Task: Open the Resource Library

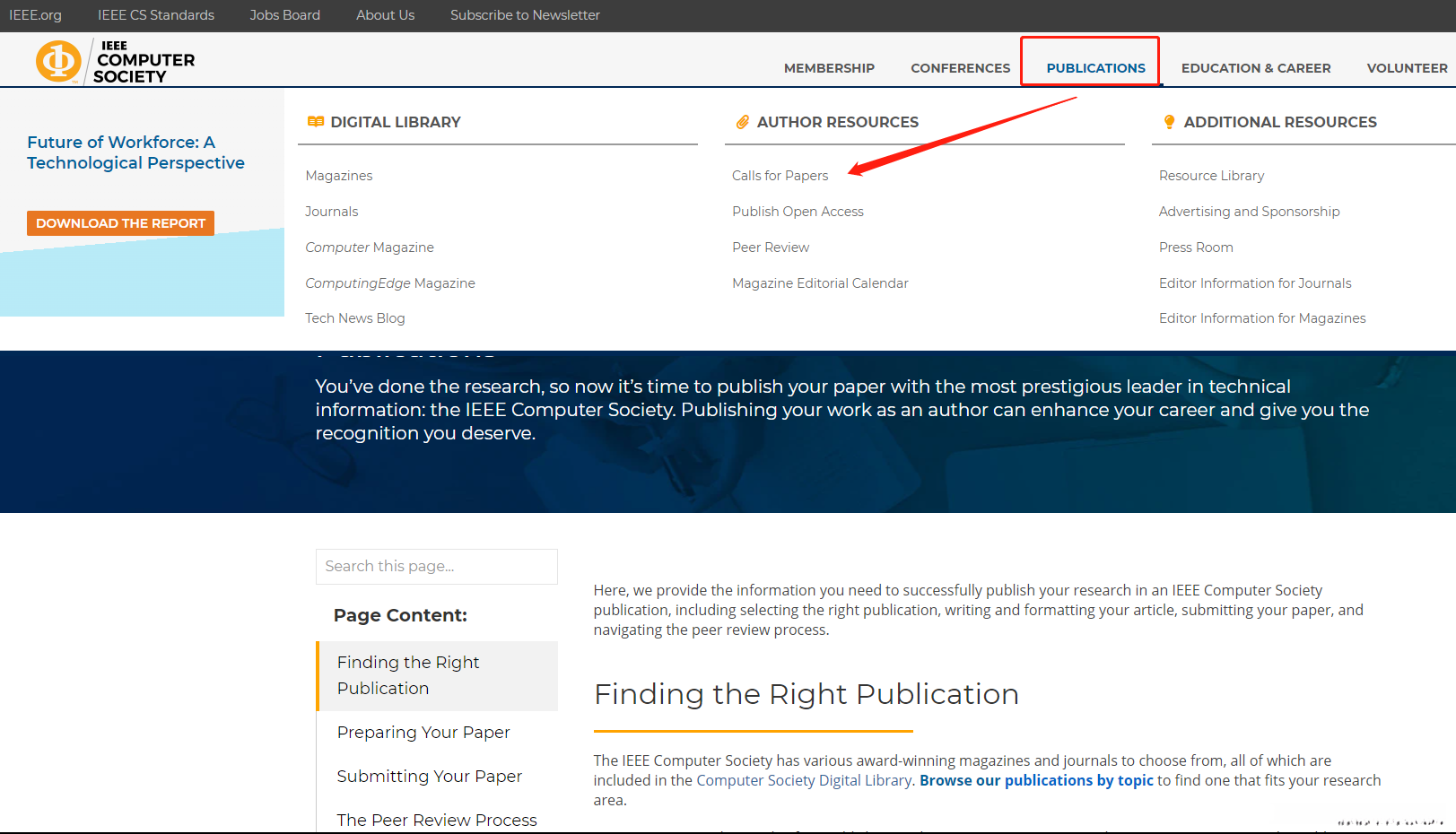Action: [1211, 176]
